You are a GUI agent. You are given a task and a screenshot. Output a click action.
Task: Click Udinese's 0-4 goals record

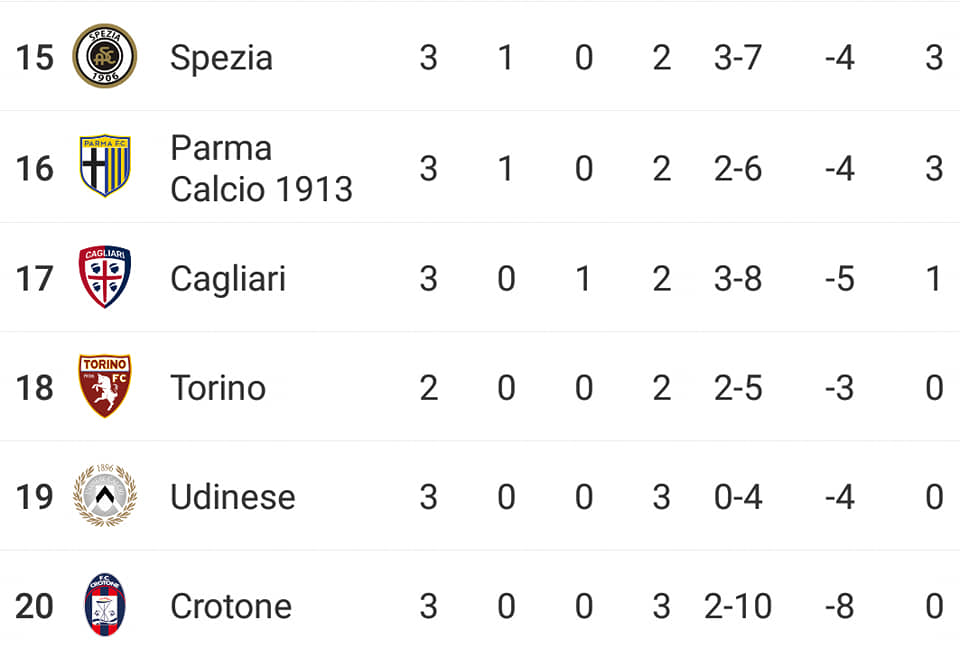(738, 497)
